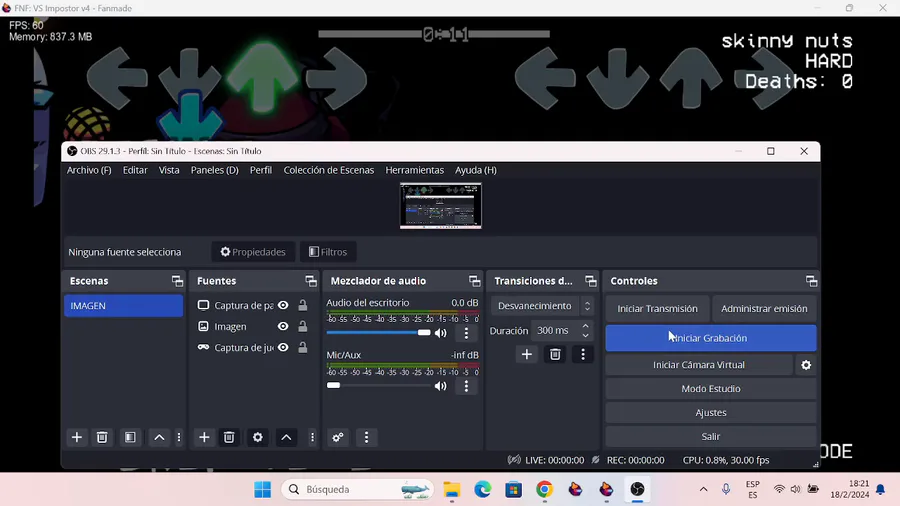Viewport: 900px width, 506px height.
Task: Hide Captura de juego source eye
Action: click(x=283, y=348)
